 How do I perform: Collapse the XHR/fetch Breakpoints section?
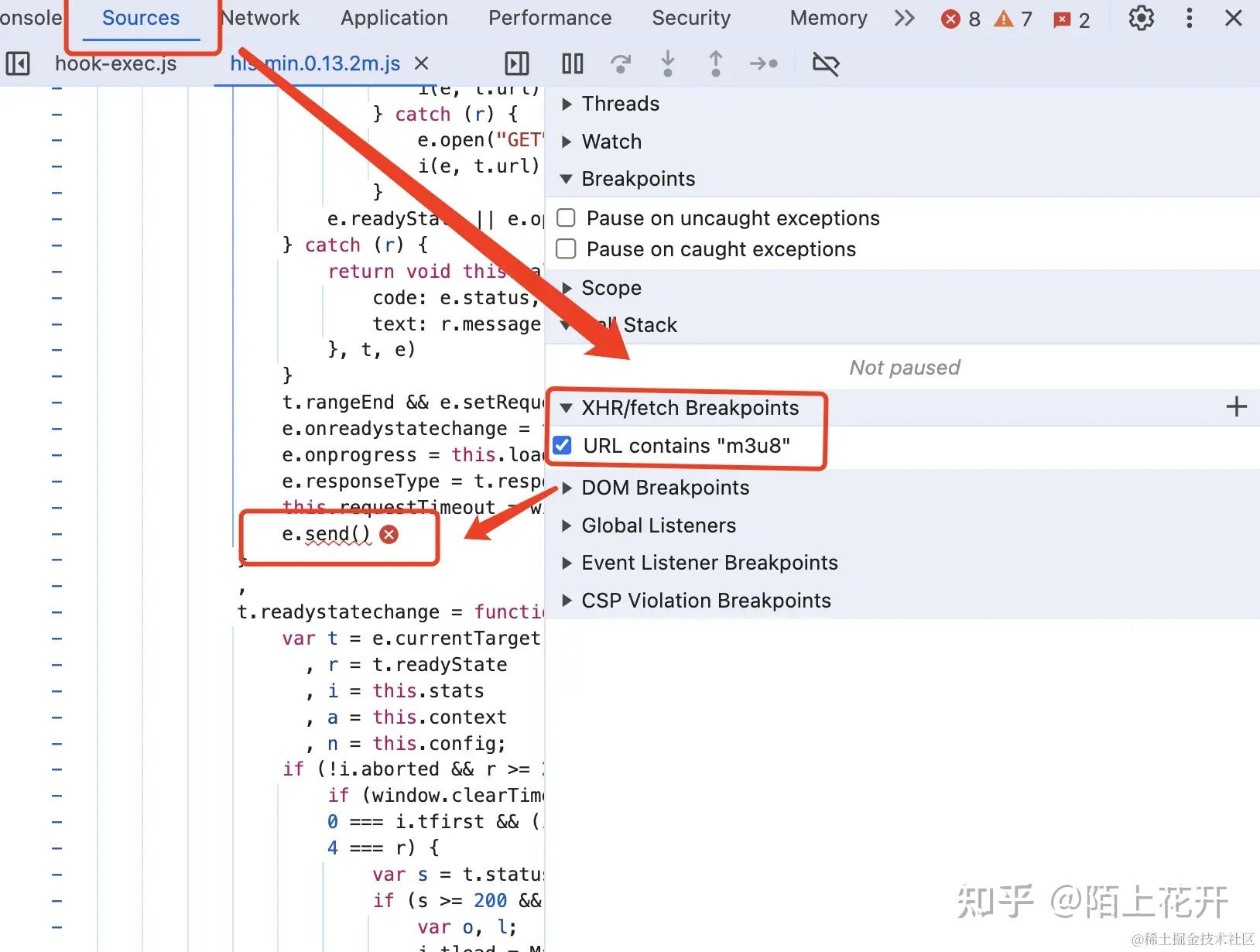567,408
